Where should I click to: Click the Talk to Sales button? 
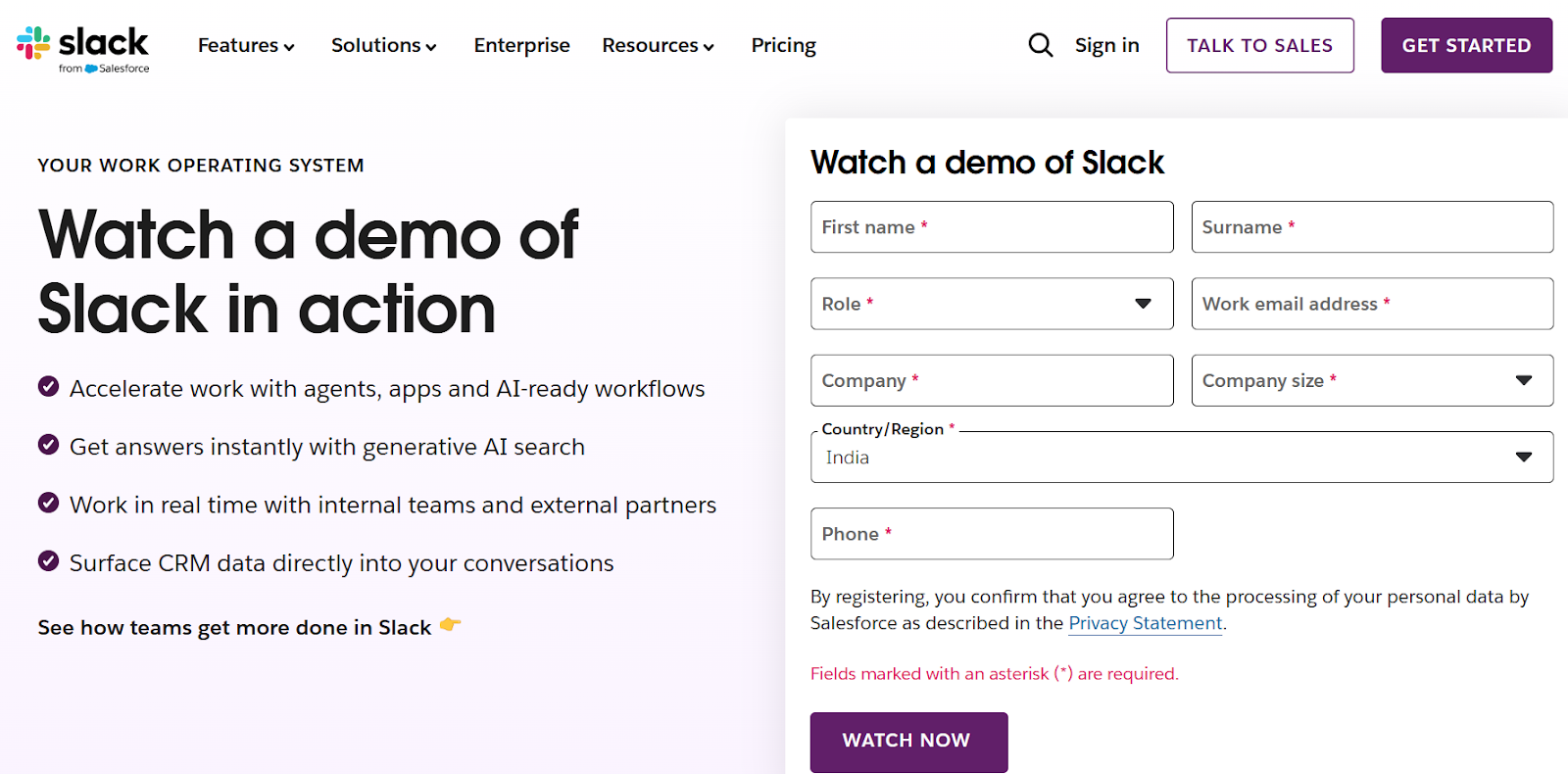click(x=1259, y=45)
